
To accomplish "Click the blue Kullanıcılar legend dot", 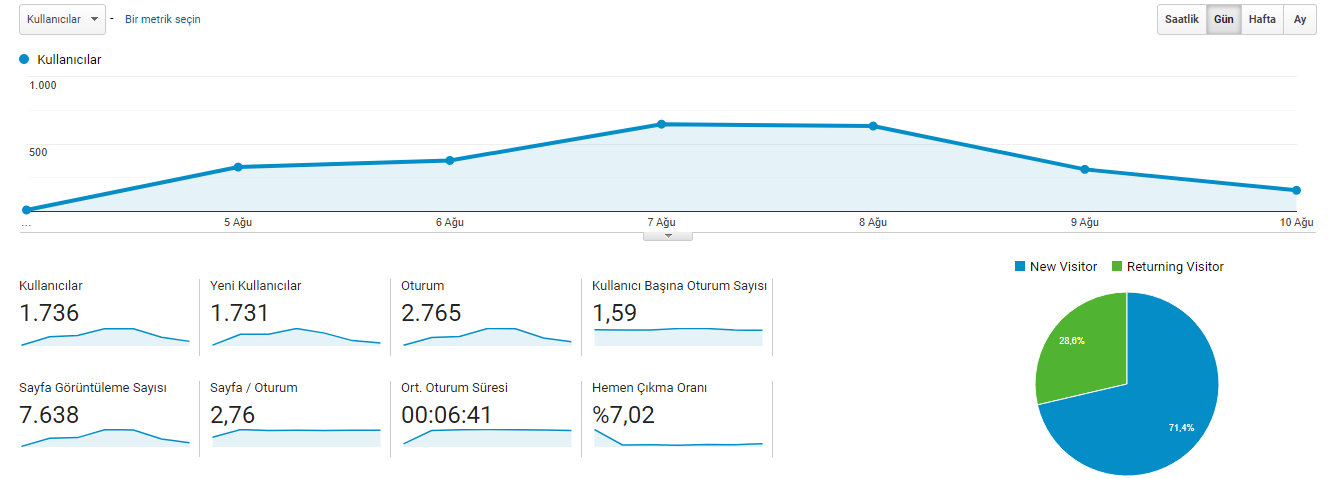I will pos(25,60).
